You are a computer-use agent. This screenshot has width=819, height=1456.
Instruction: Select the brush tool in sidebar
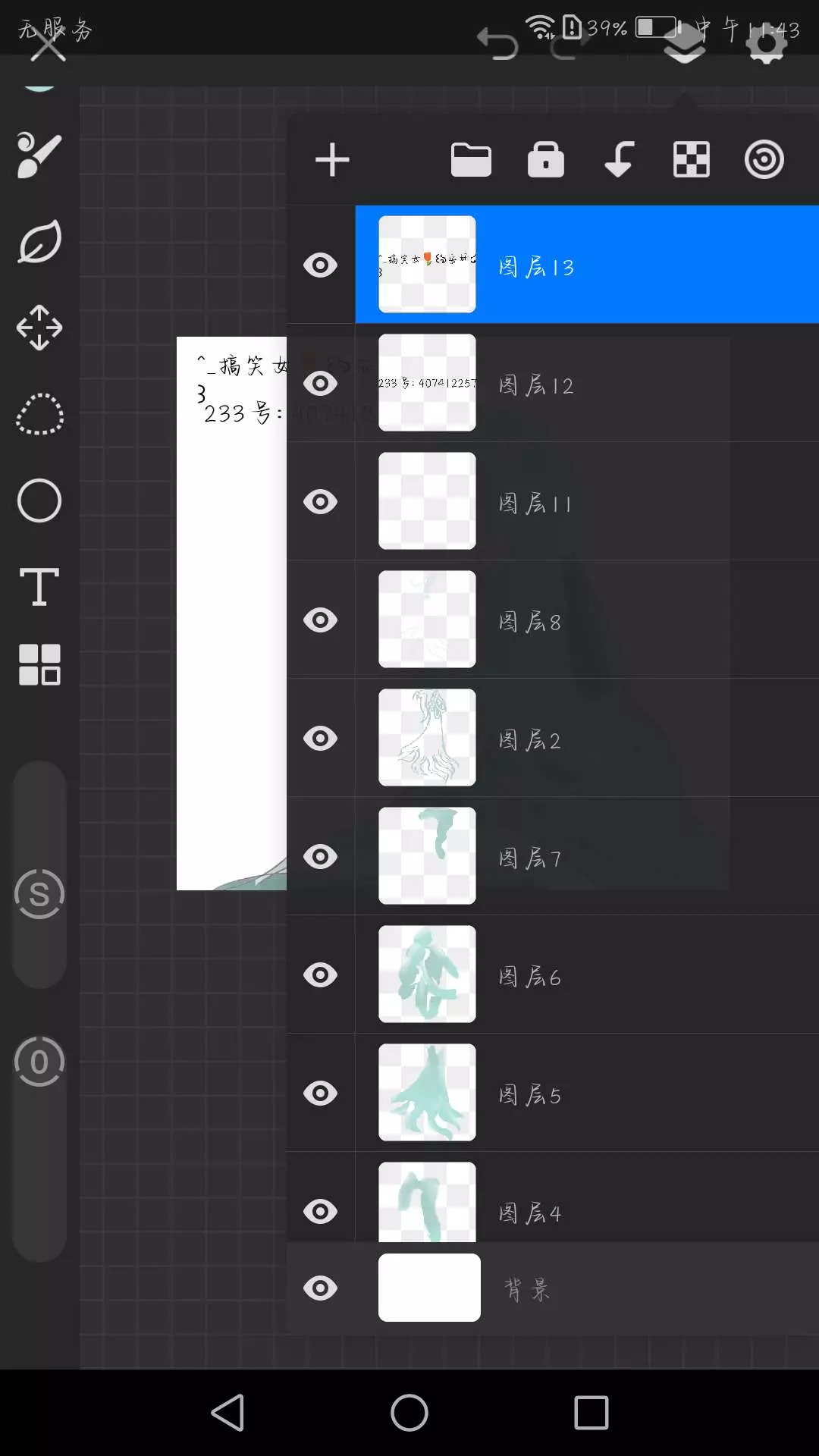click(39, 155)
